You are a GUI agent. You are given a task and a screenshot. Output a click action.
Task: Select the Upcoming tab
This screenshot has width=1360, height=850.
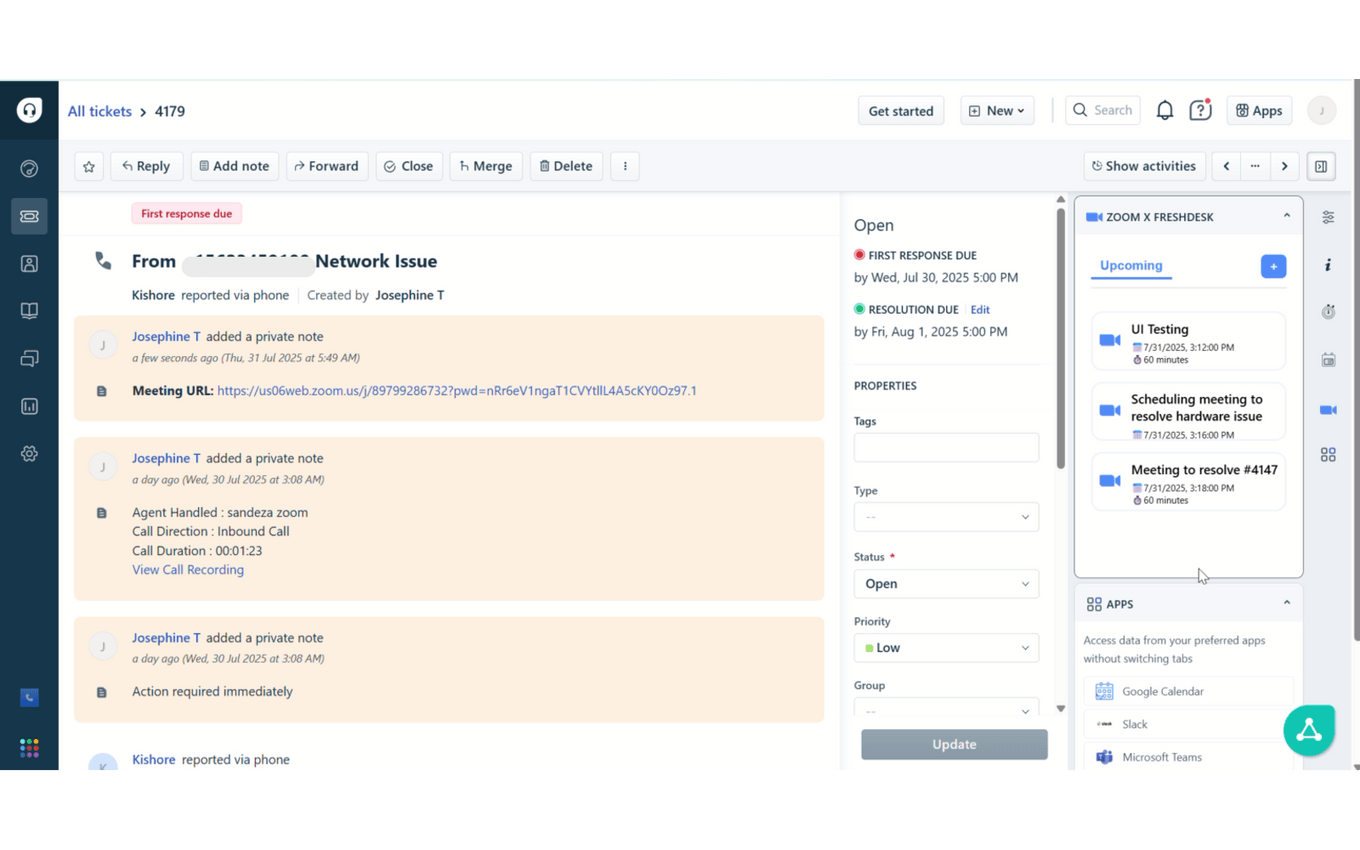(x=1131, y=266)
